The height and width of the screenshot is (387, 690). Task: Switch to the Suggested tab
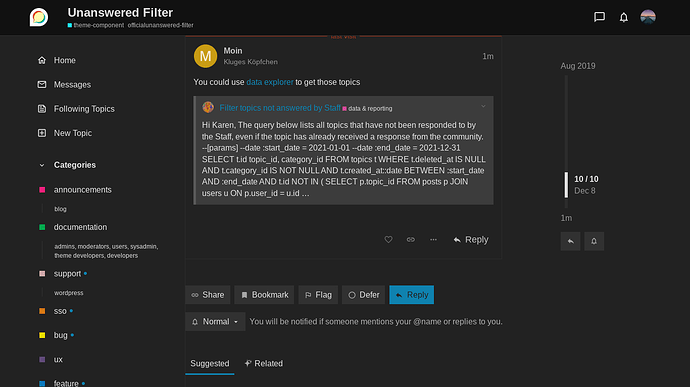pyautogui.click(x=210, y=364)
